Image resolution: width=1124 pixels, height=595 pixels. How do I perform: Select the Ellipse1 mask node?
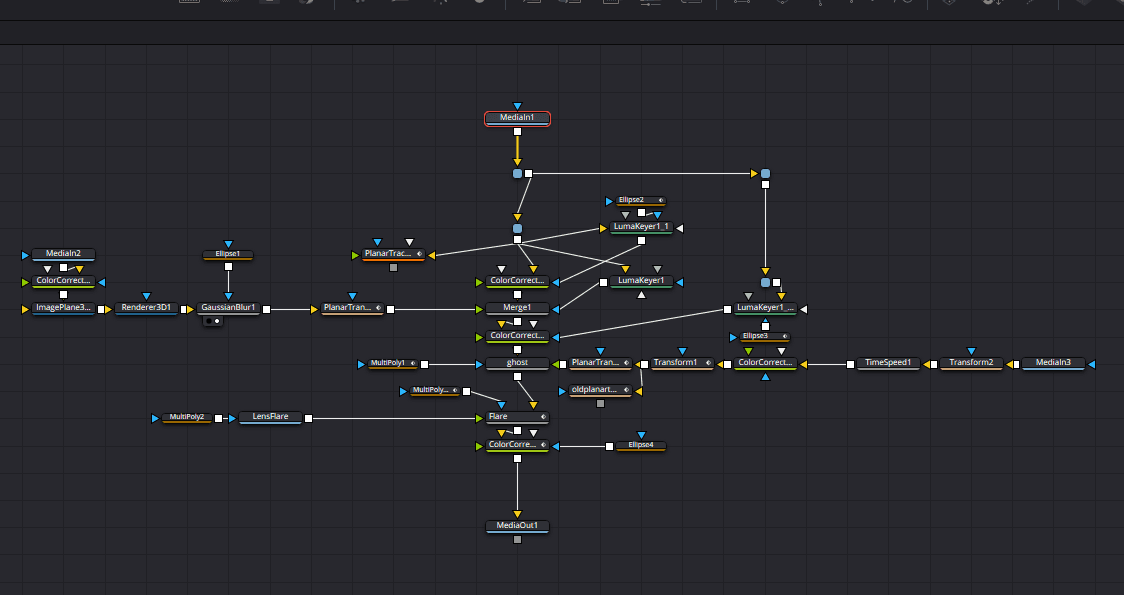click(x=228, y=254)
